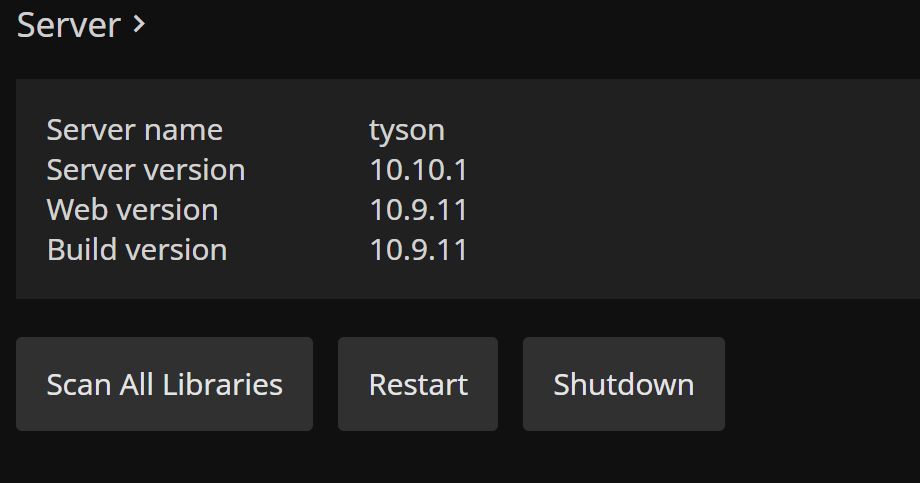Restart the server
This screenshot has height=483, width=920.
pos(418,384)
